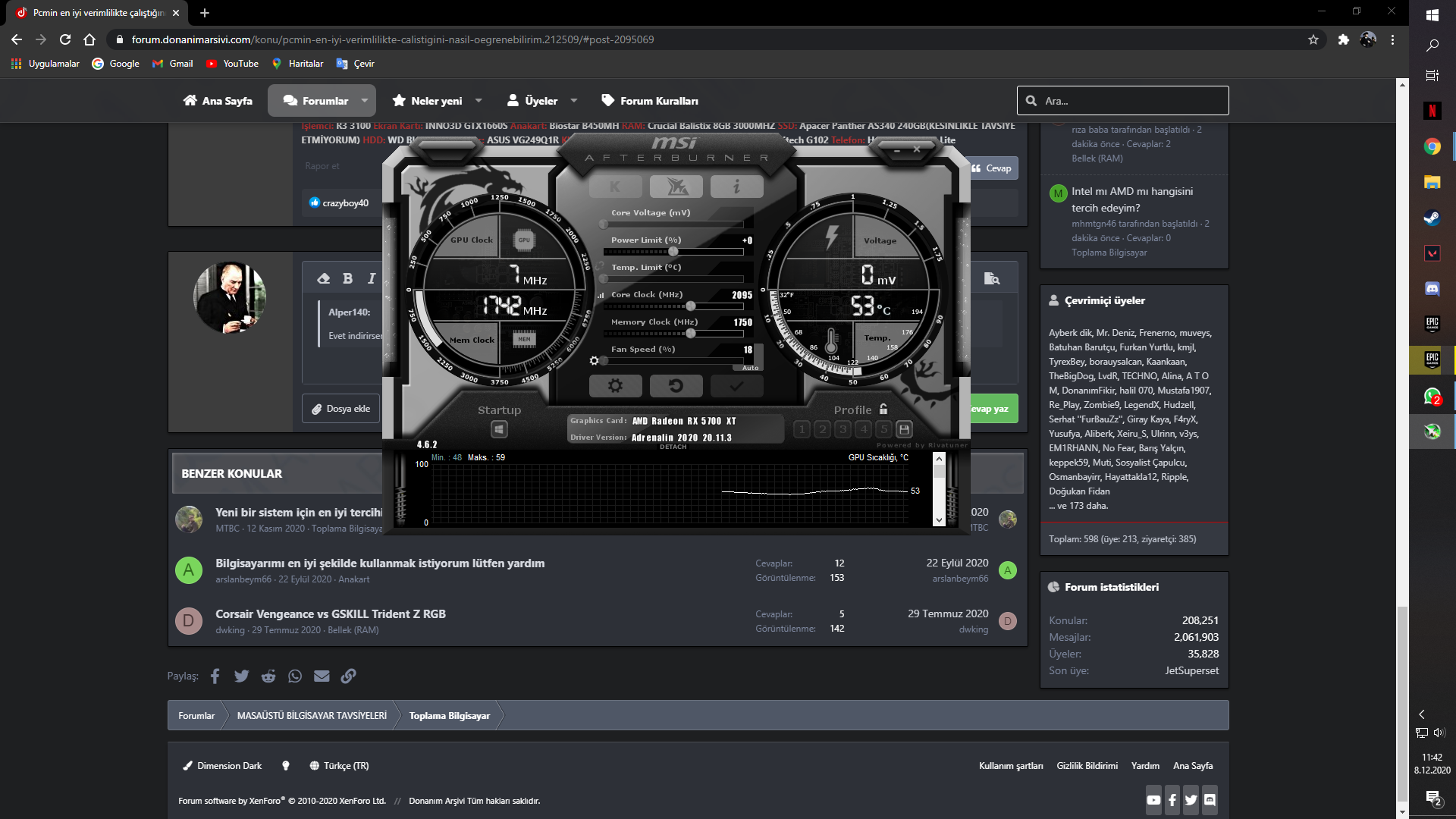1456x819 pixels.
Task: Reload the forum page
Action: pyautogui.click(x=65, y=39)
